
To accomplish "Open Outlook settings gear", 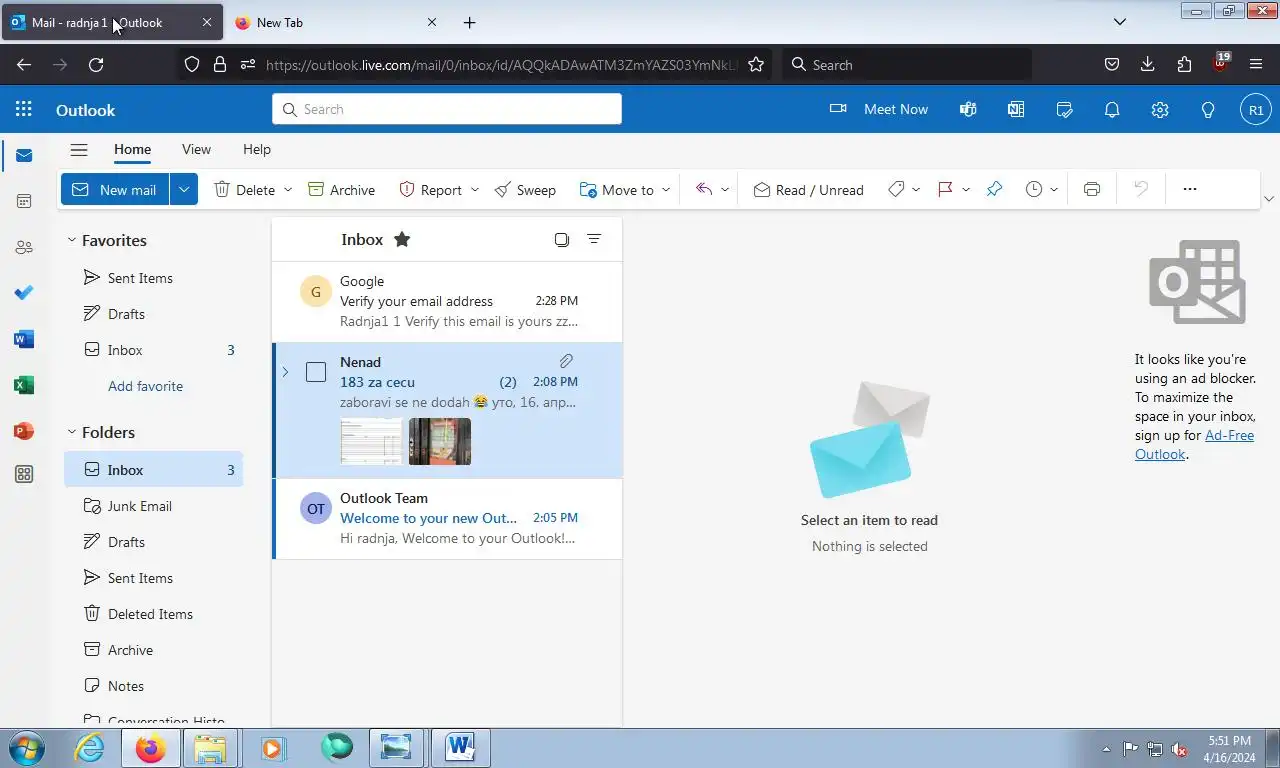I will [x=1160, y=109].
